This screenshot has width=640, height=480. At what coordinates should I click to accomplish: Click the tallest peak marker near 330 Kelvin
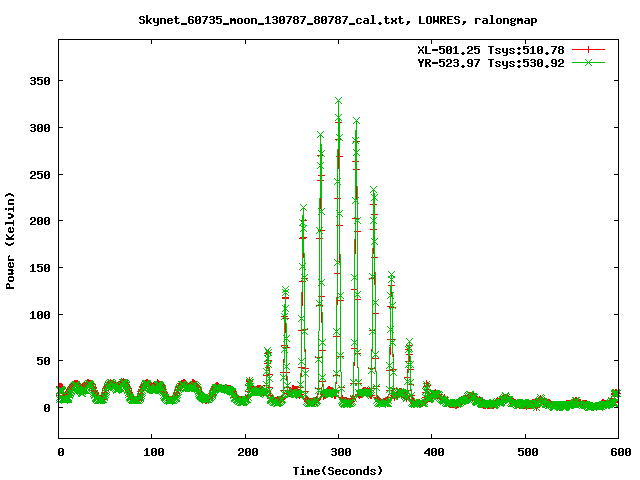[x=338, y=101]
